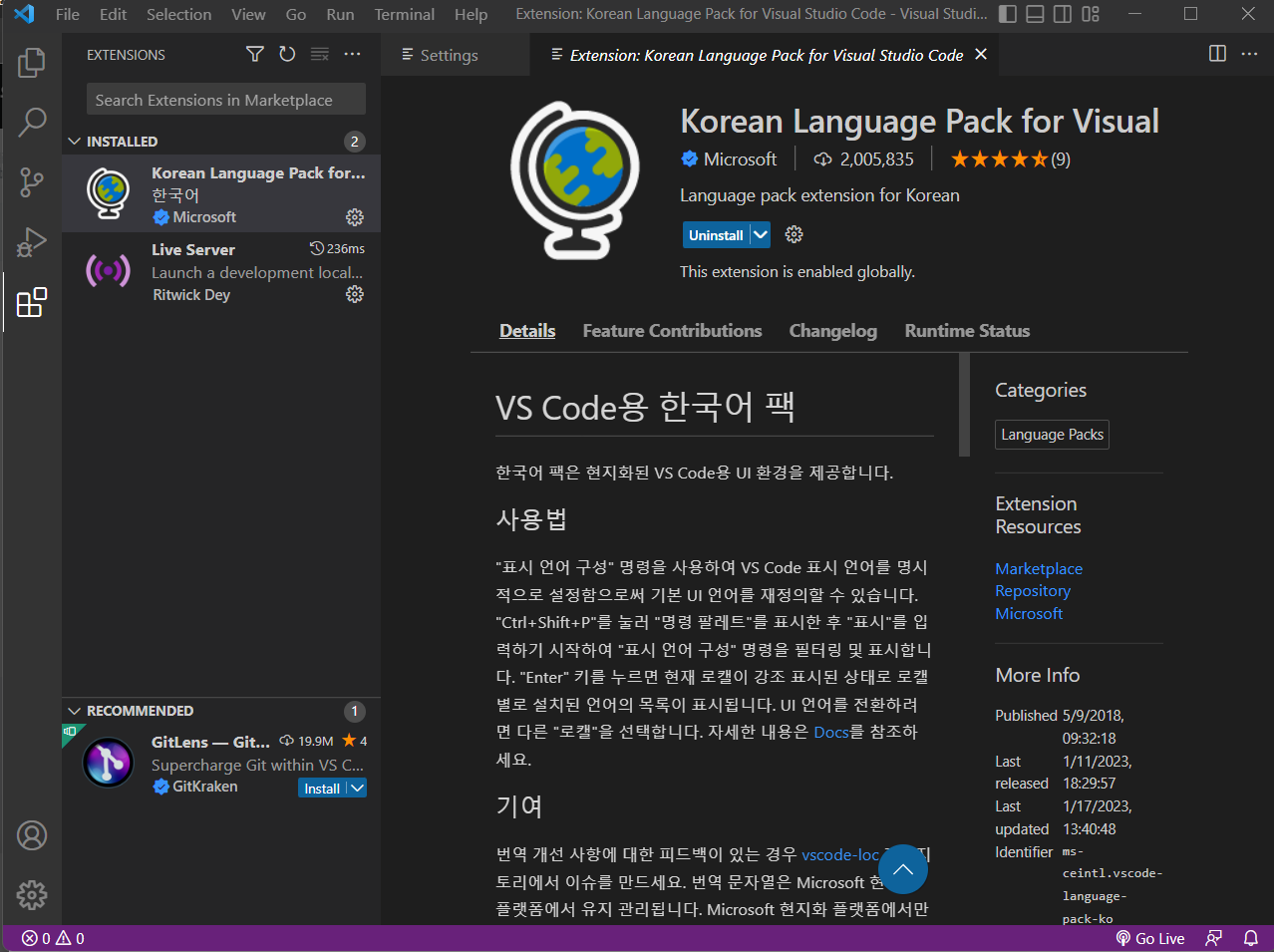
Task: Switch to Runtime Status tab
Action: pos(967,331)
